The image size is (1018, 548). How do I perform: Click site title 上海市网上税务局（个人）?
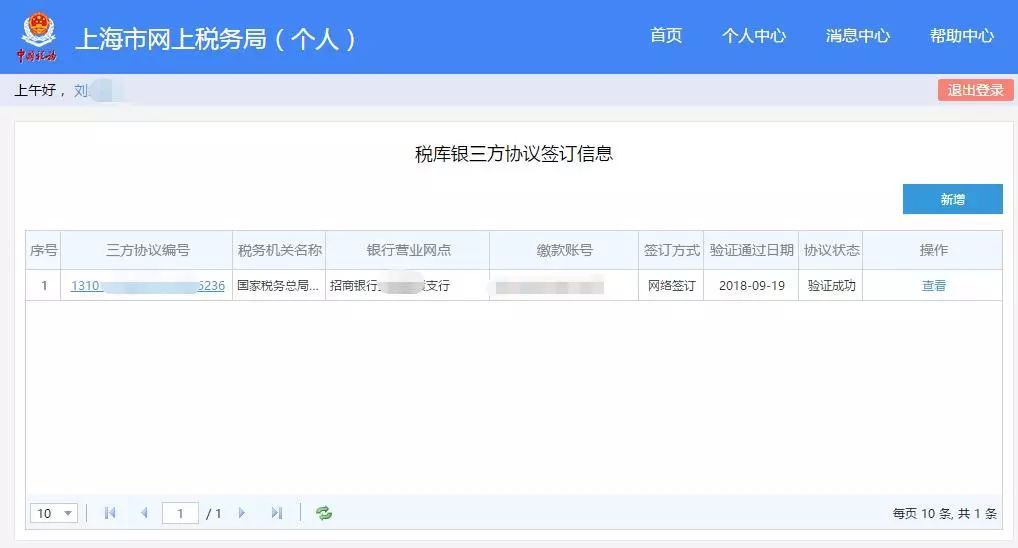[216, 39]
